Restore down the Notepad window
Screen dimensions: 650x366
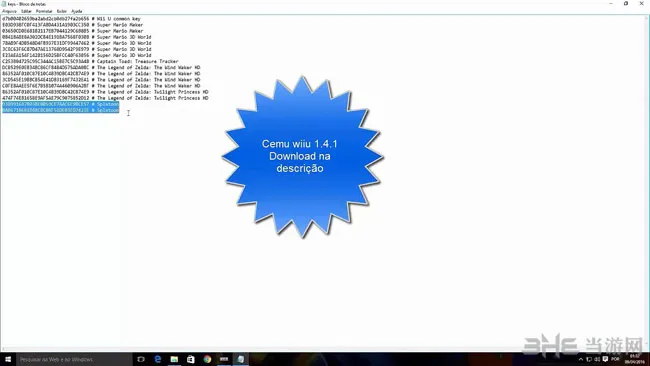point(626,3)
